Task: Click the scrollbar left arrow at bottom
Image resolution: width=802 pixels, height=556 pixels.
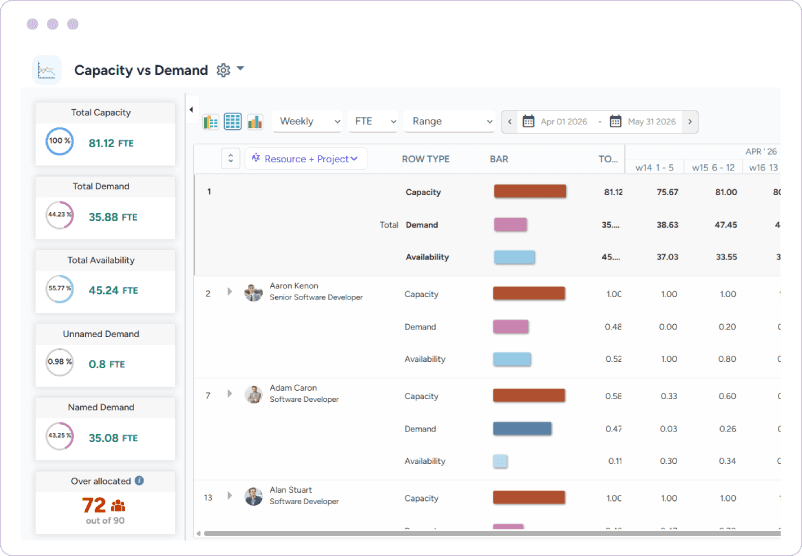Action: [x=198, y=533]
